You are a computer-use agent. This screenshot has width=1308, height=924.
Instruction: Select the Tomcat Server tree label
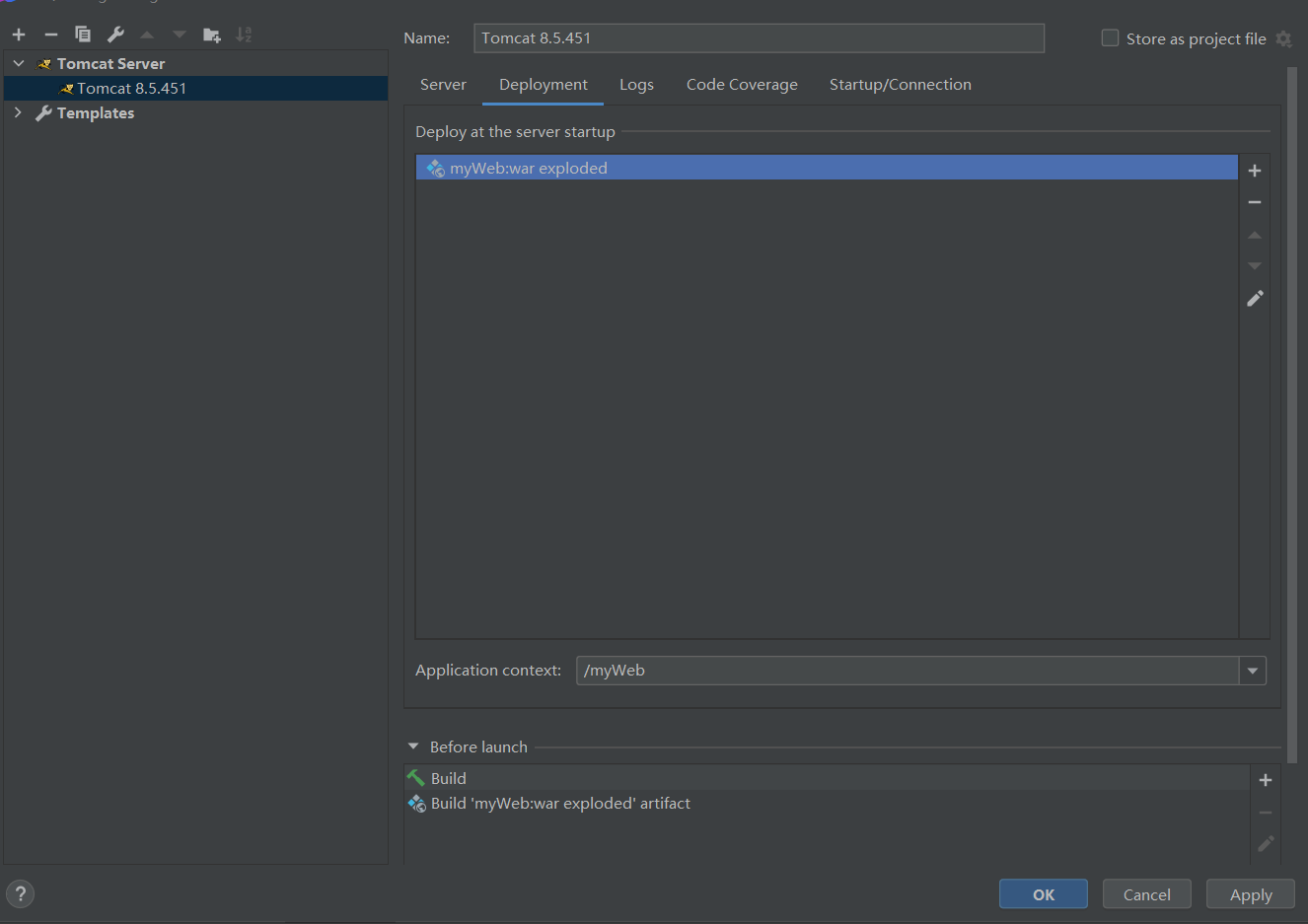tap(110, 64)
